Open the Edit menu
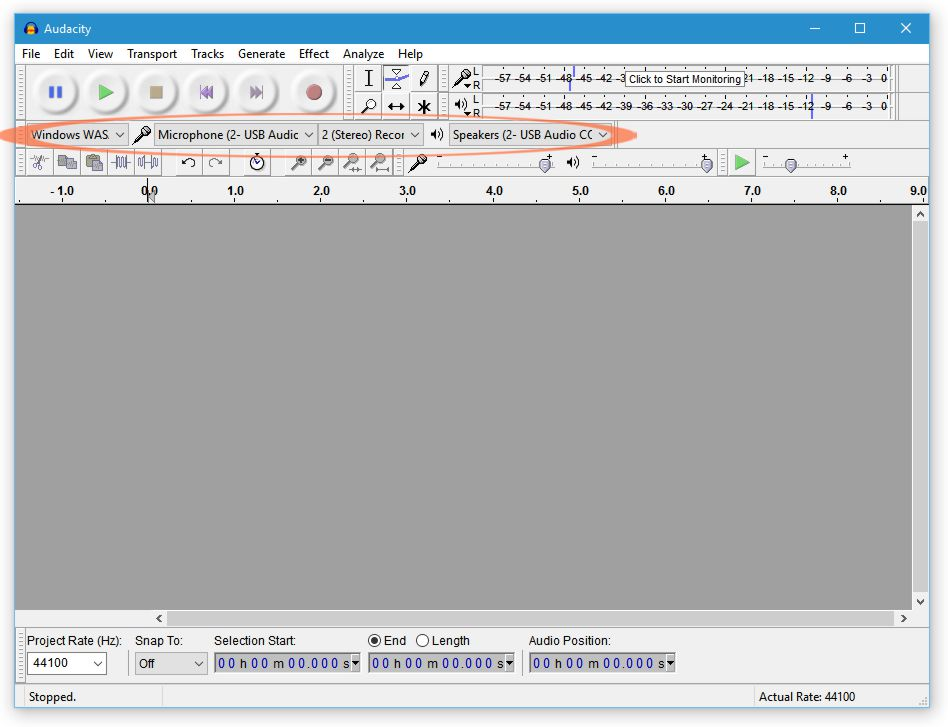Viewport: 948px width, 727px height. pos(63,54)
